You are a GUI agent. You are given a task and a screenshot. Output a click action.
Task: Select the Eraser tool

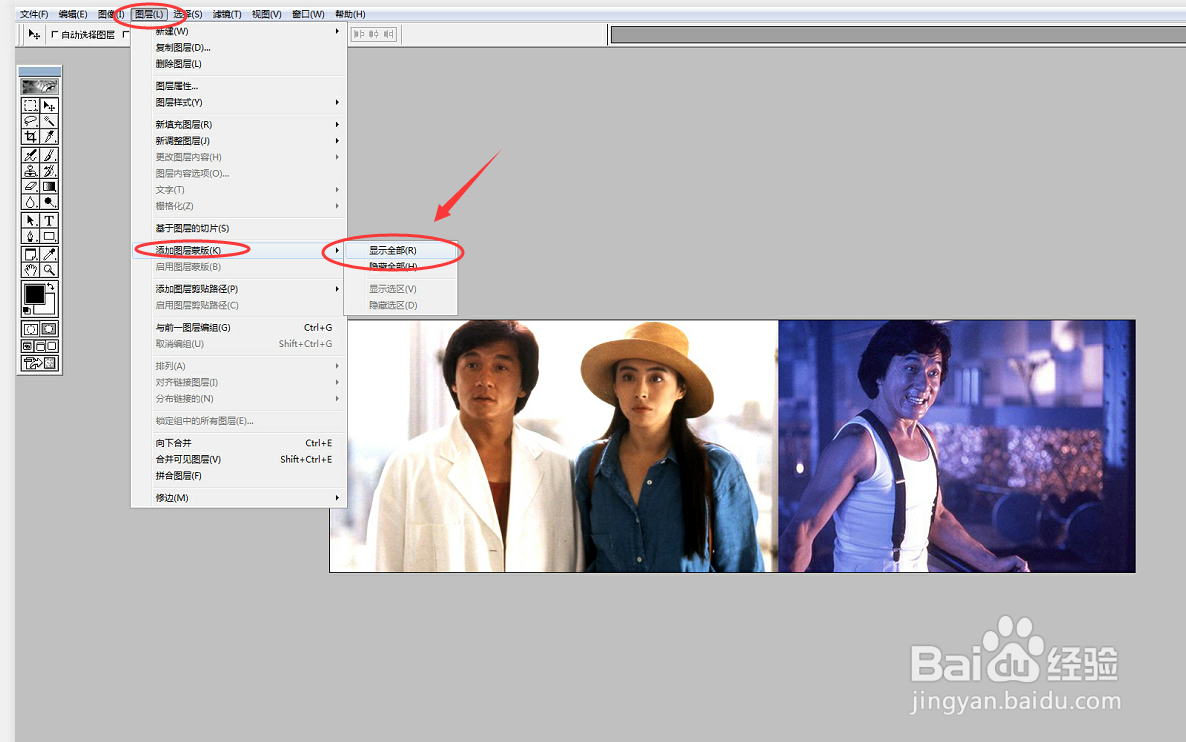pos(30,186)
